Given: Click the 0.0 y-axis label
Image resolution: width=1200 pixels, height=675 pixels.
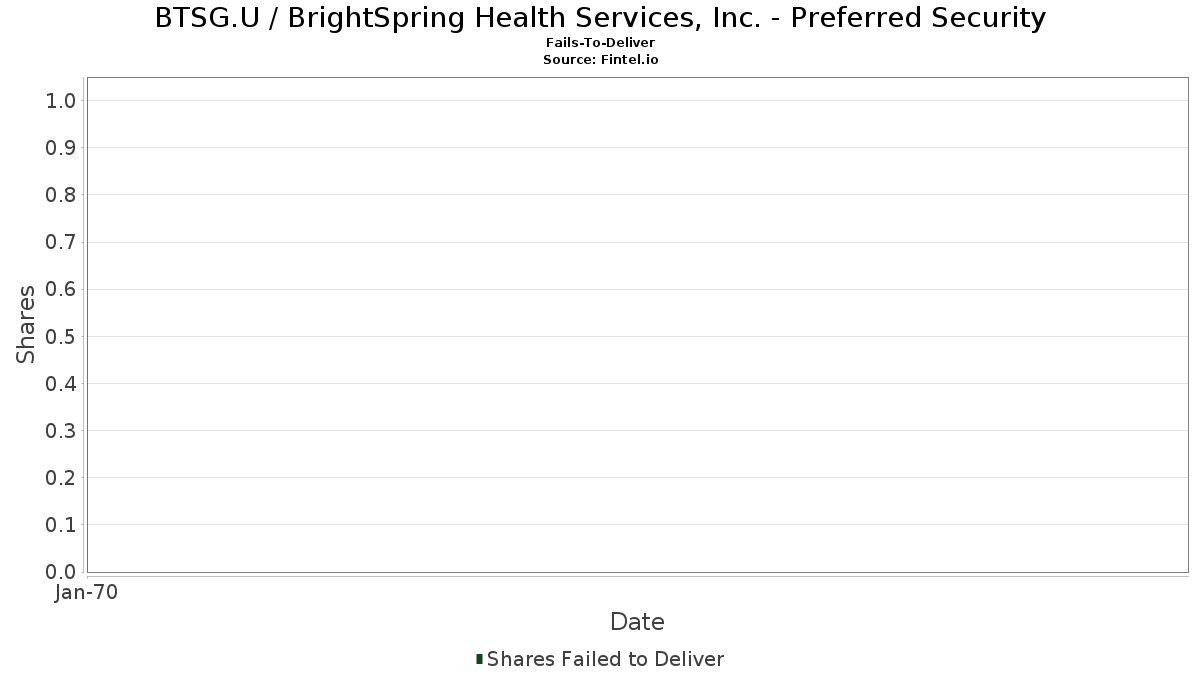Looking at the screenshot, I should [61, 572].
